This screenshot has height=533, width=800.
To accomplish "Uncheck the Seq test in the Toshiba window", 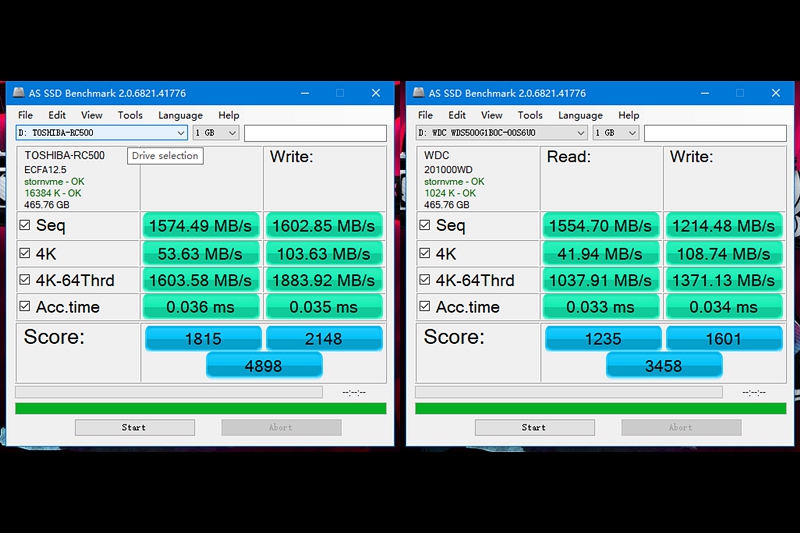I will click(24, 225).
